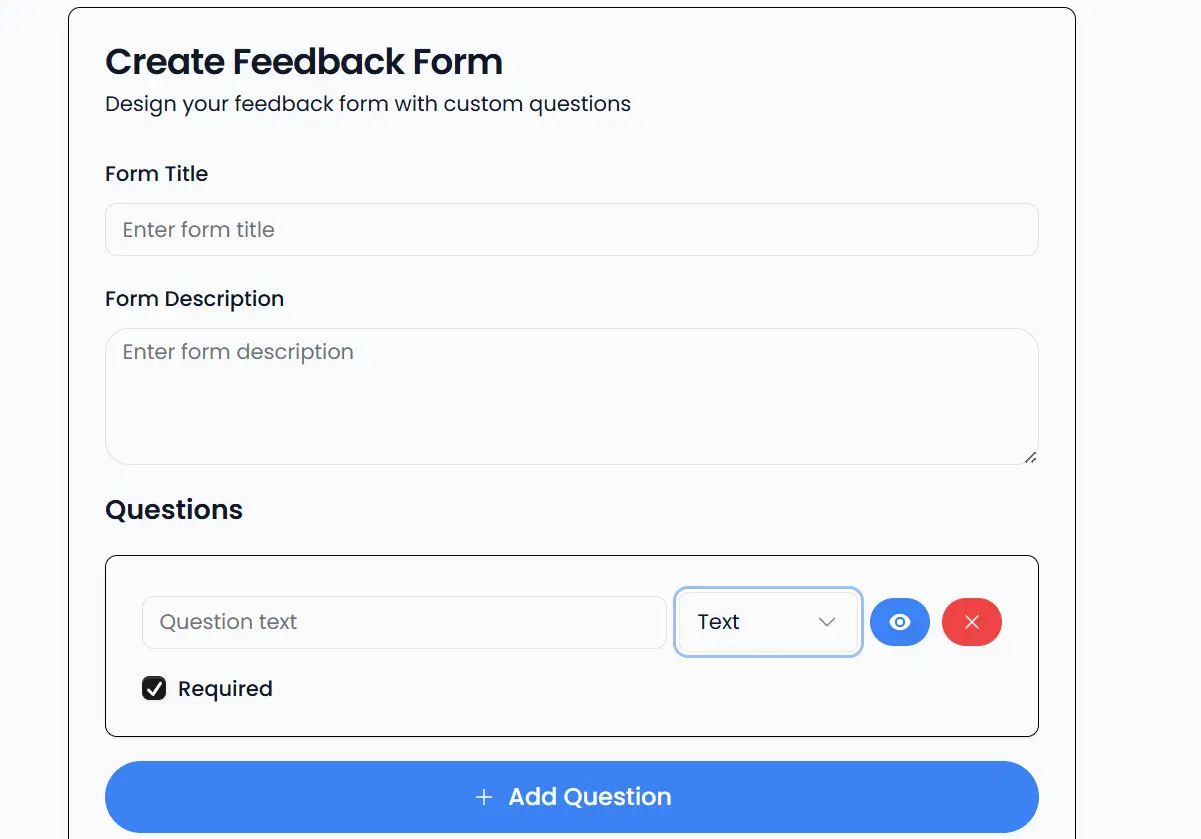Click inside the Enter form title field
Image resolution: width=1201 pixels, height=839 pixels.
572,229
